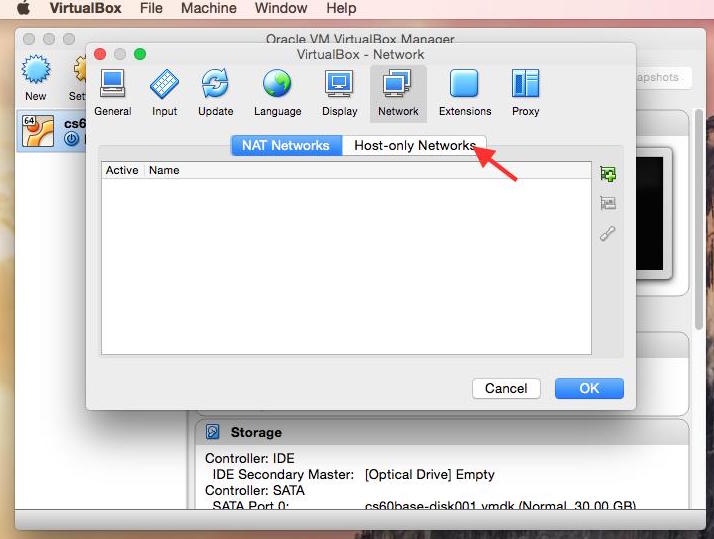Open the Update preferences pane
Screen dimensions: 714x539
tap(215, 93)
